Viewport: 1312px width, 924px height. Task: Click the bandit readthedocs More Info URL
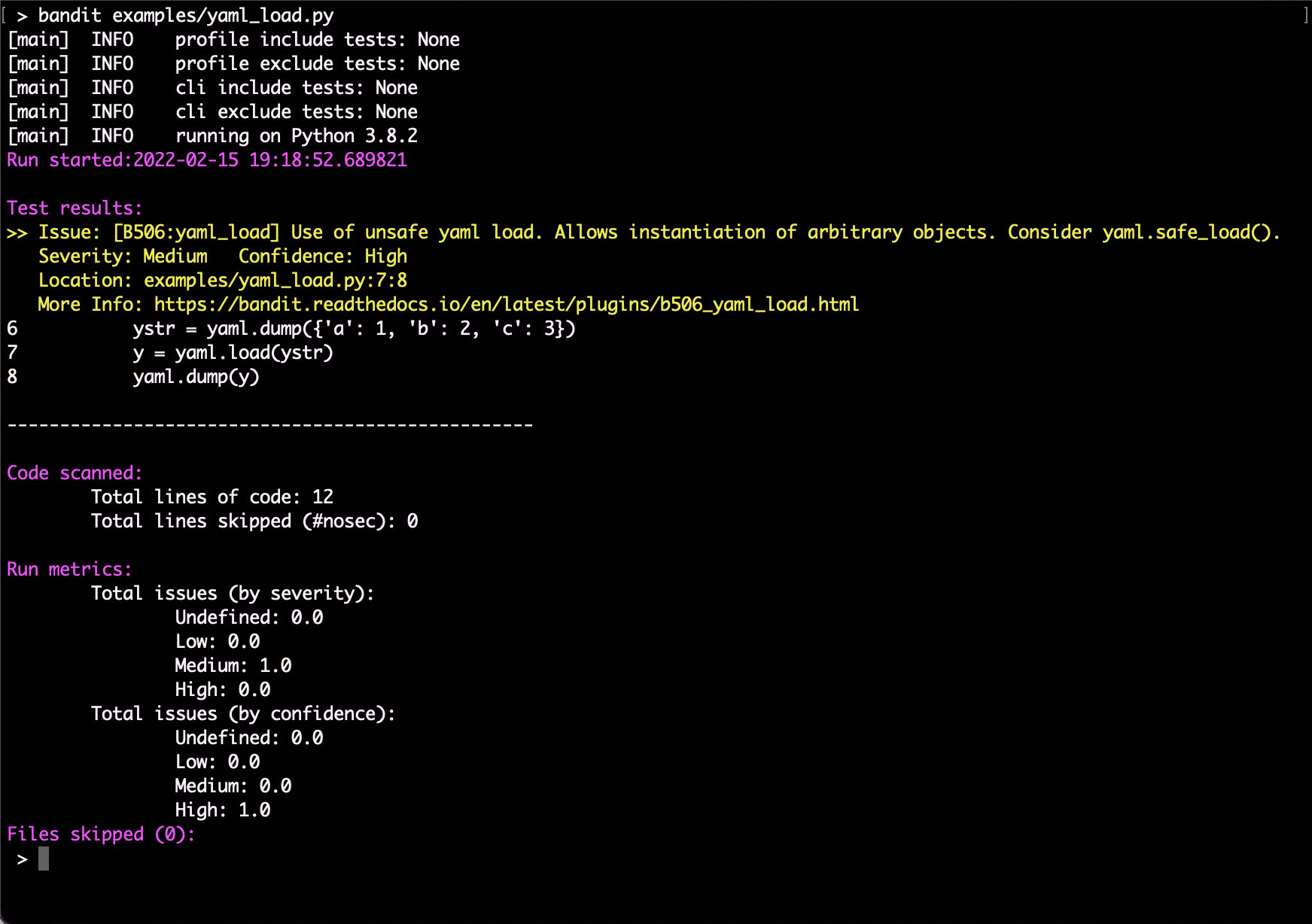coord(506,305)
